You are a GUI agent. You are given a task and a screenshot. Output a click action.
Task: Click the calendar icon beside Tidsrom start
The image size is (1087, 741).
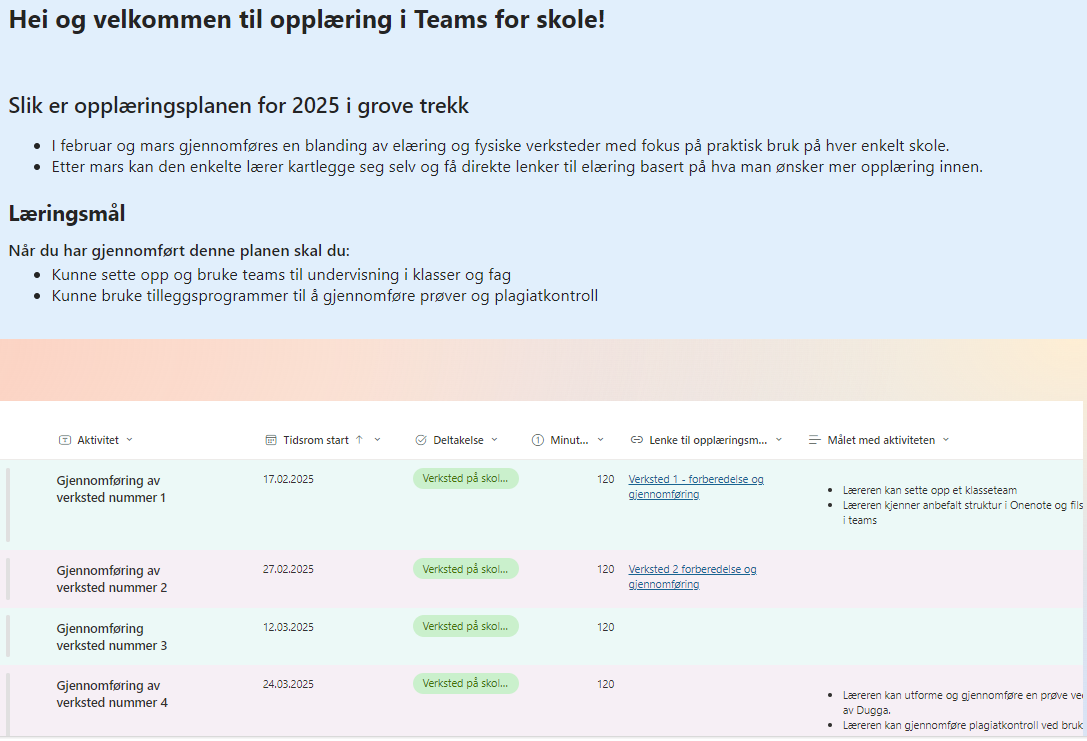(271, 440)
